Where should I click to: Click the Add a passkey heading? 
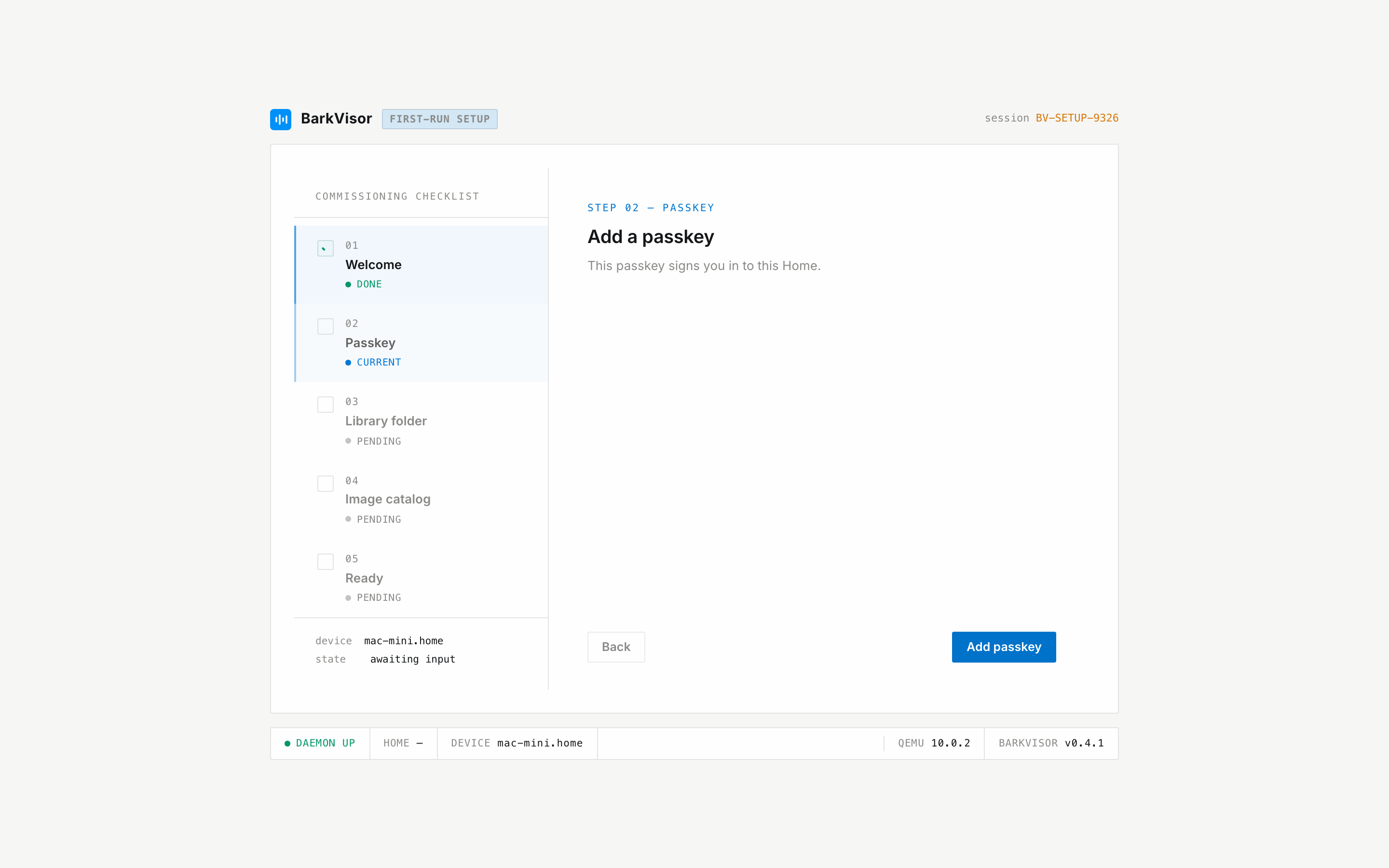point(651,237)
